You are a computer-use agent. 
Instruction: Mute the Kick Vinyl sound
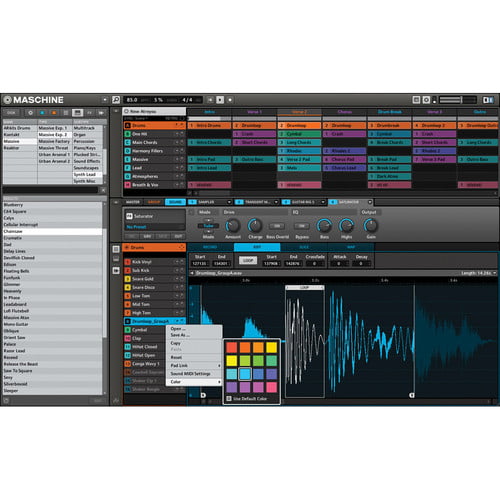click(x=177, y=262)
